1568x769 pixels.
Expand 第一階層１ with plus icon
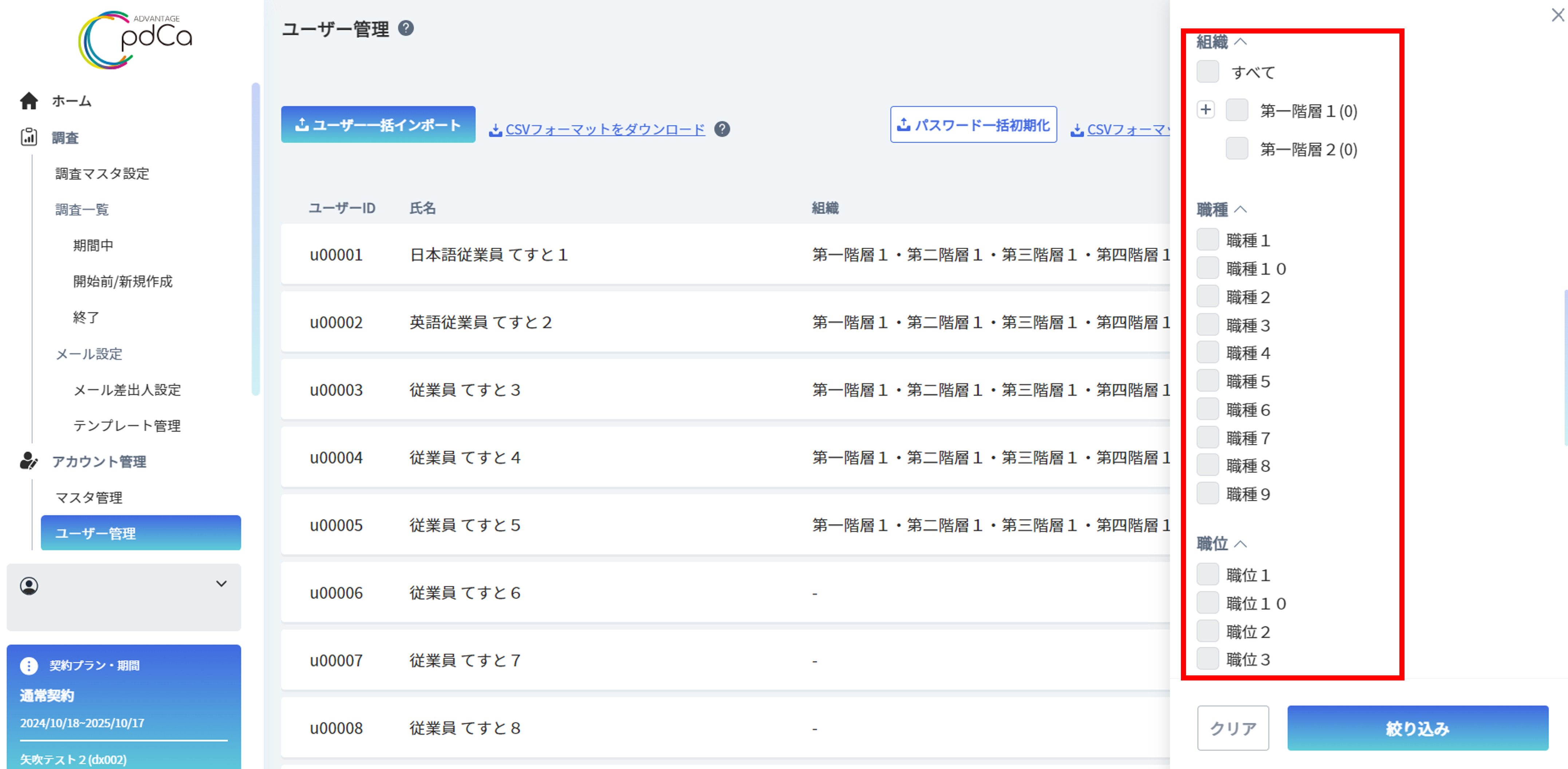[x=1205, y=110]
